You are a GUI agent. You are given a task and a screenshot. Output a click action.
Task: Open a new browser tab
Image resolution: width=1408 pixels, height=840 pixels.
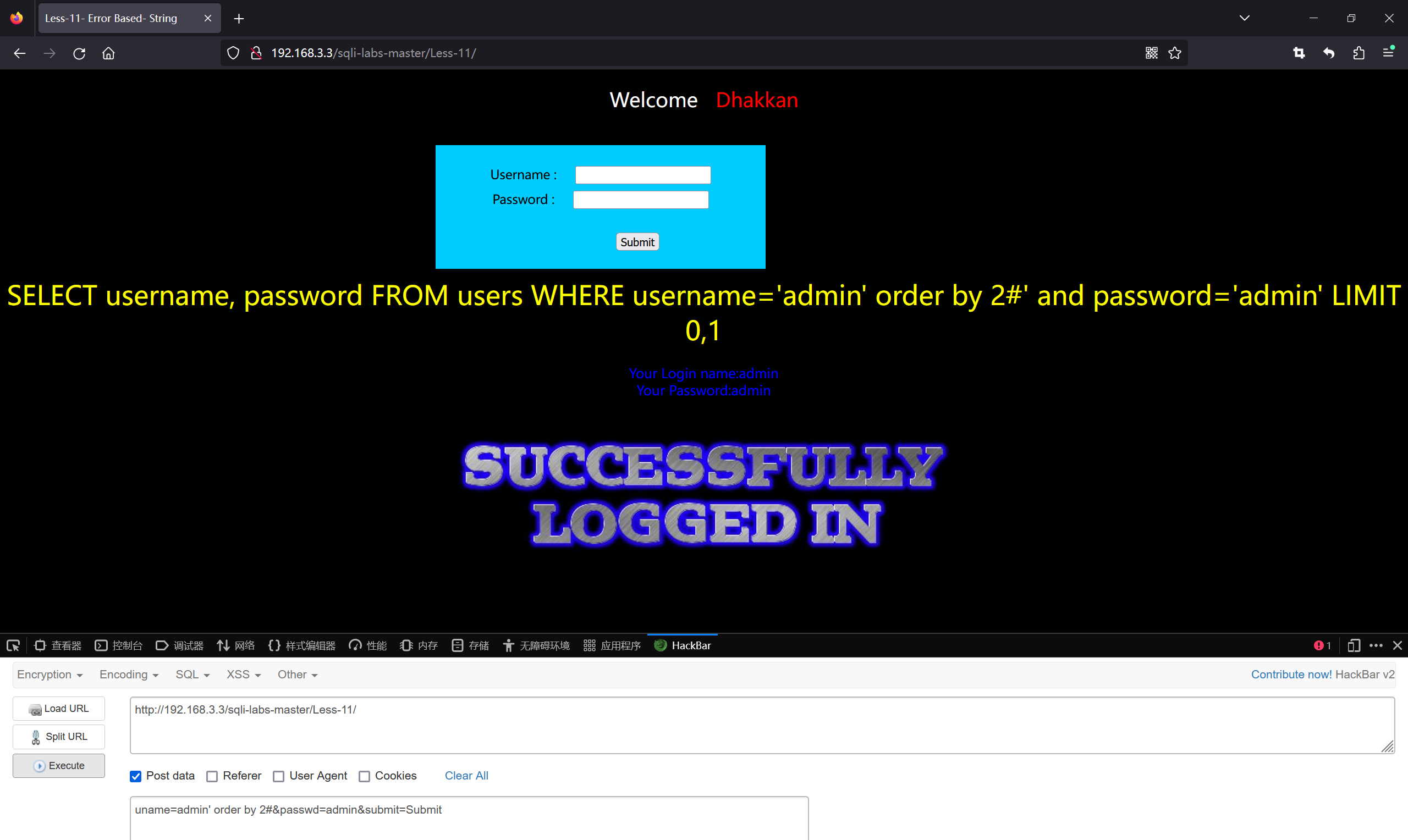pyautogui.click(x=239, y=19)
